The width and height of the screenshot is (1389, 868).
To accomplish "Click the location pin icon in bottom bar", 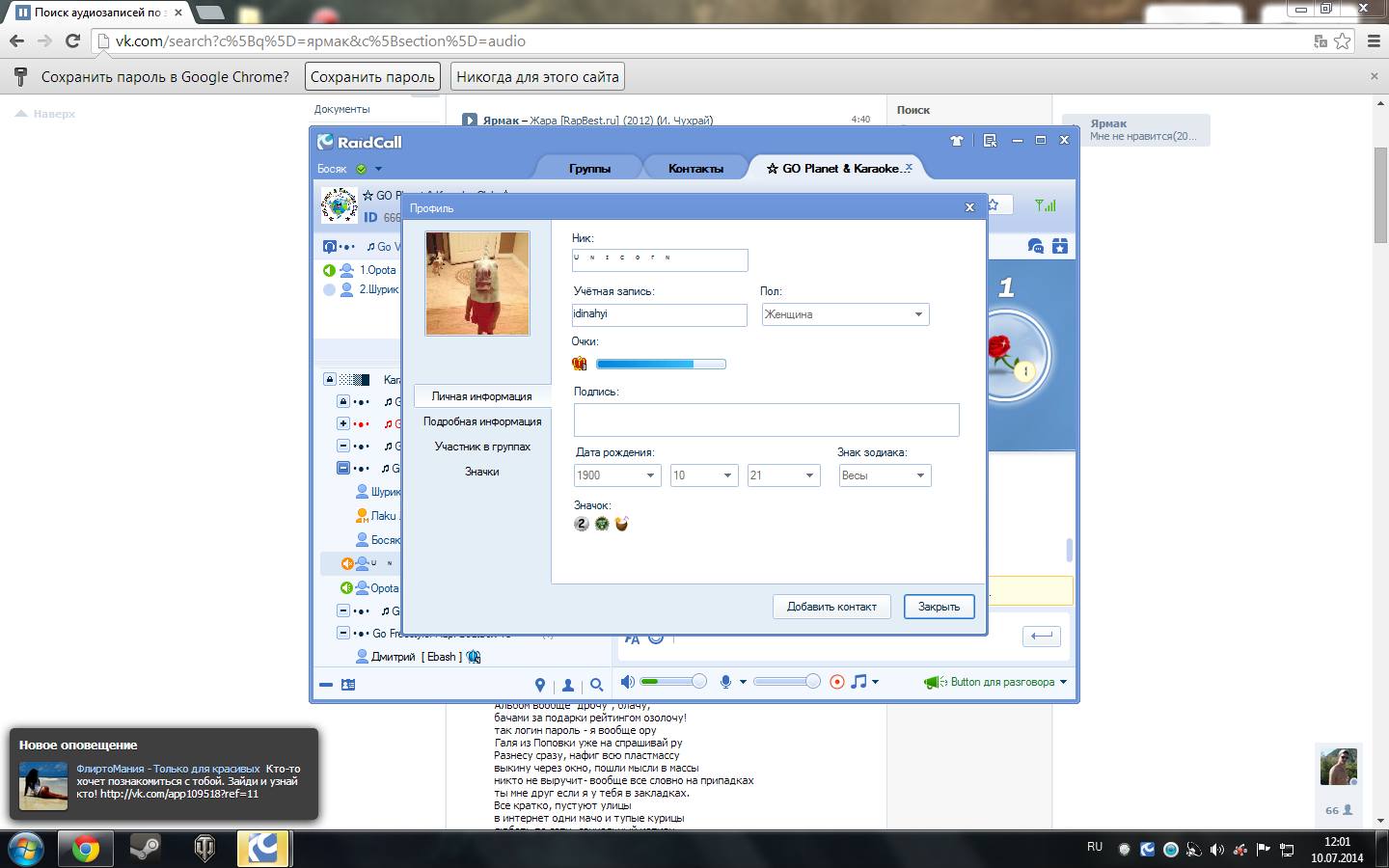I will pyautogui.click(x=540, y=685).
